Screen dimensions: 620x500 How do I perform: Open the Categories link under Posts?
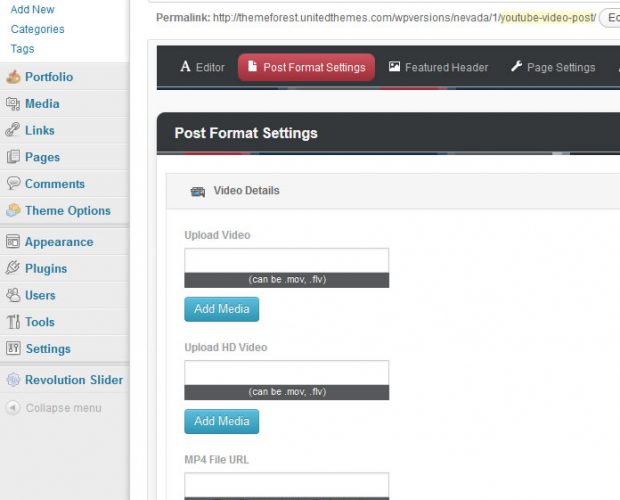(37, 29)
